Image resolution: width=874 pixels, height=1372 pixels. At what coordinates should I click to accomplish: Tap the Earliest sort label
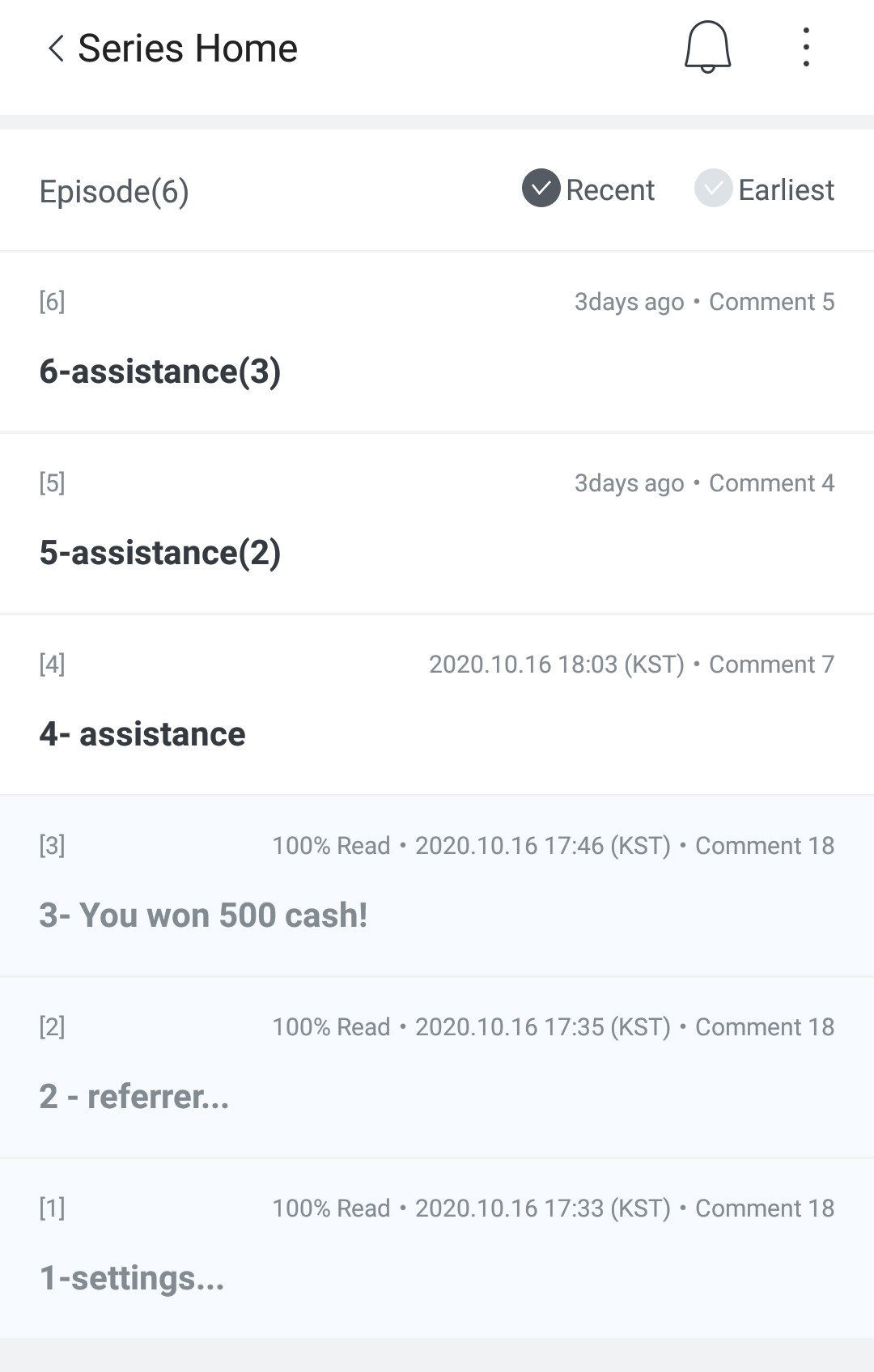[786, 190]
